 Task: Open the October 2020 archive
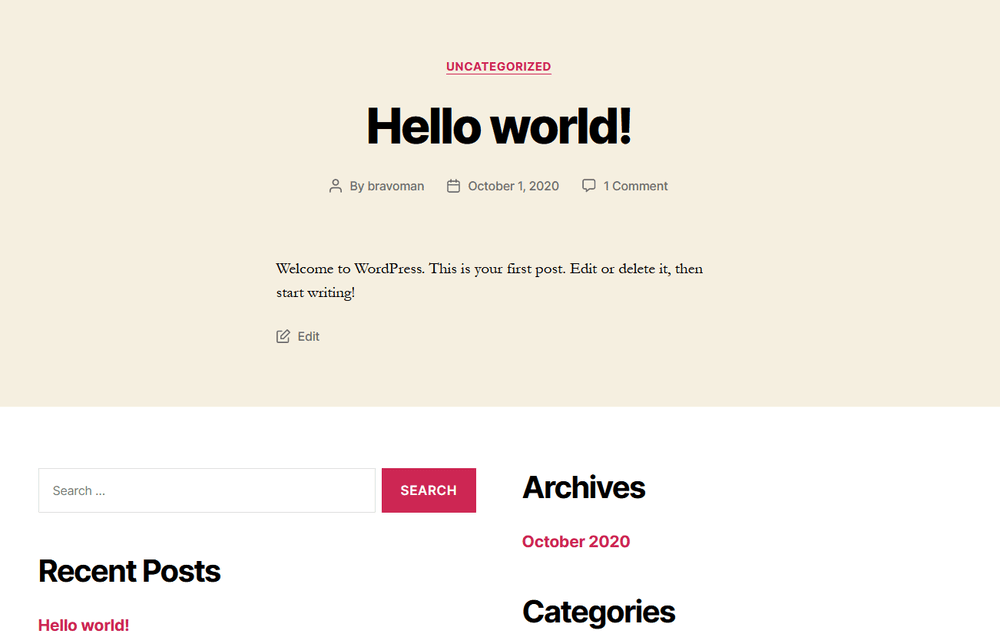tap(576, 542)
